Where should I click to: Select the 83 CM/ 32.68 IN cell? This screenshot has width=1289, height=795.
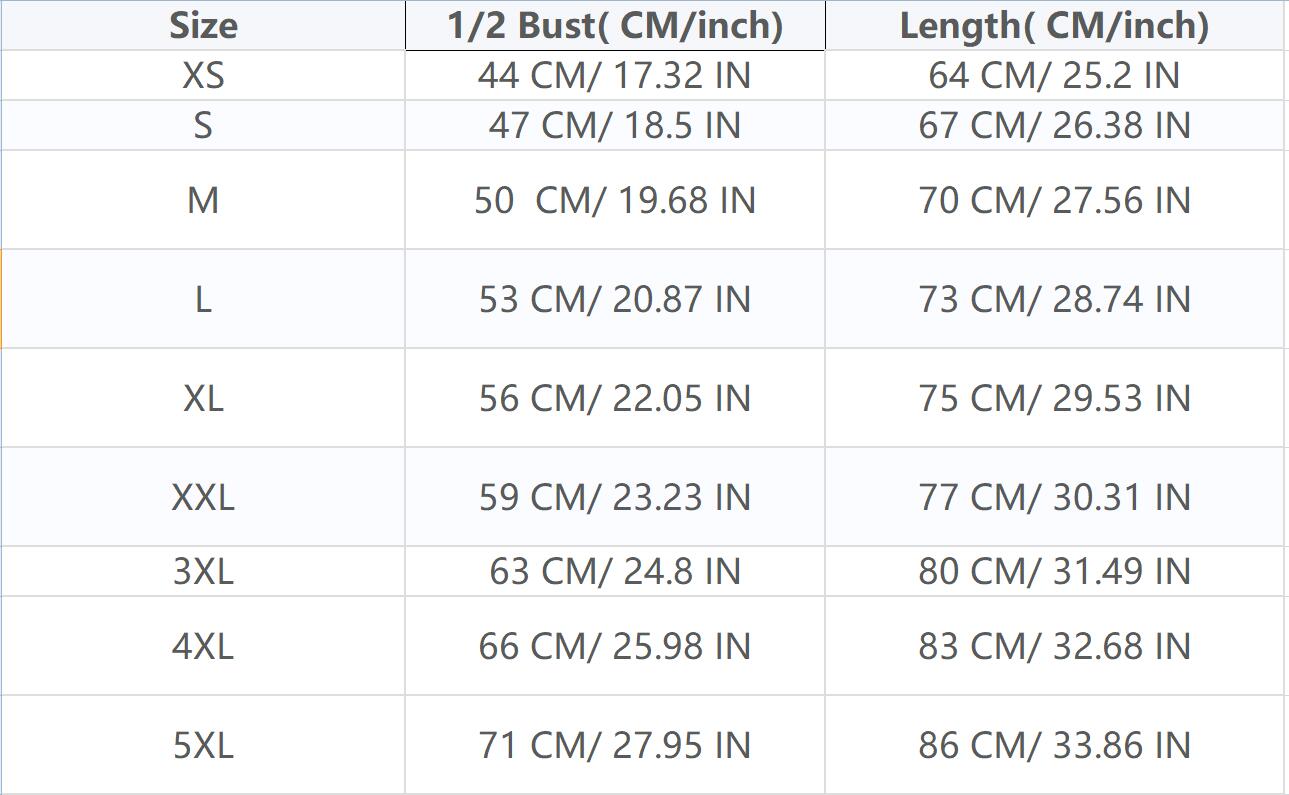[x=1054, y=646]
